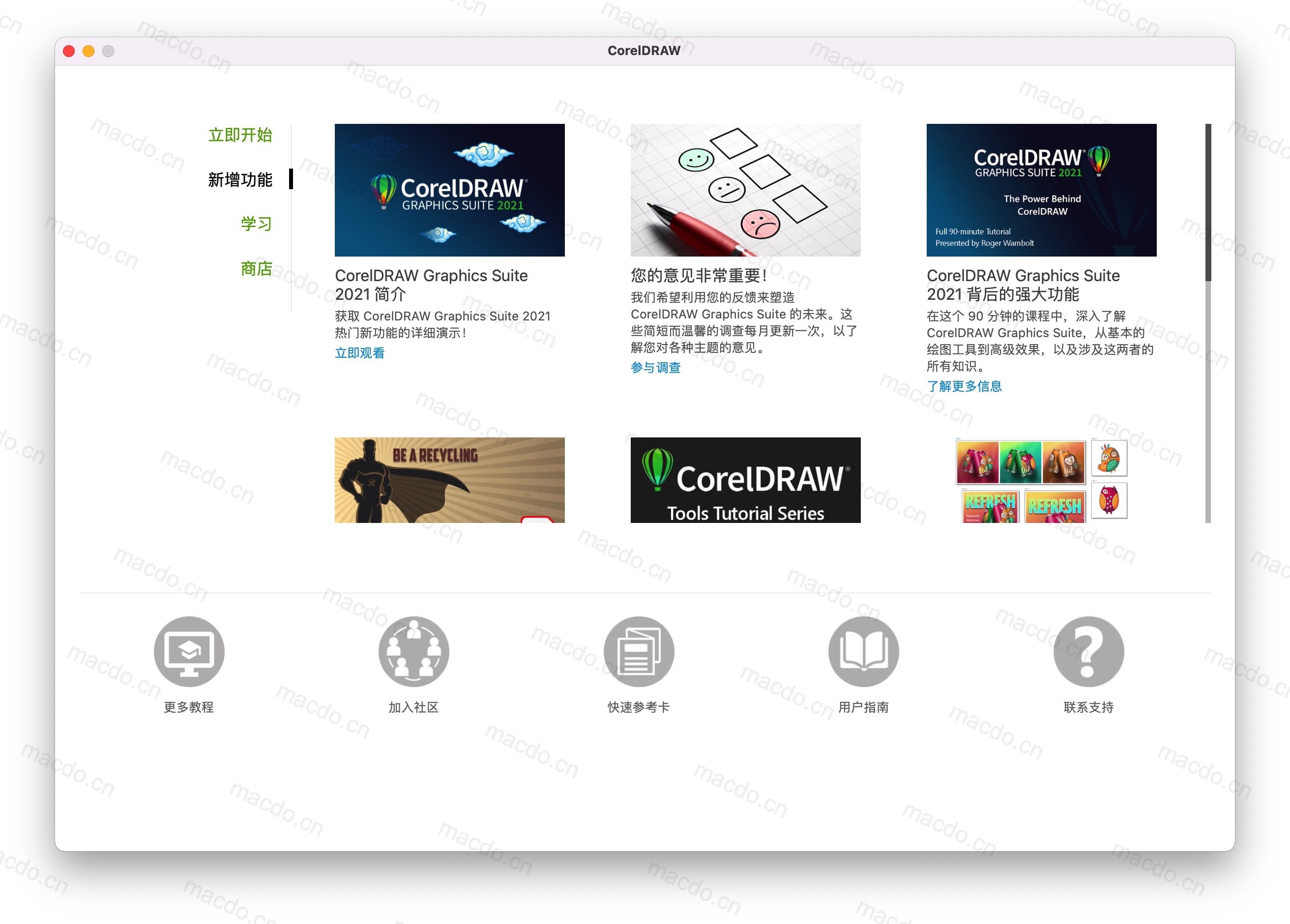Click the 立即观看 link

click(359, 352)
